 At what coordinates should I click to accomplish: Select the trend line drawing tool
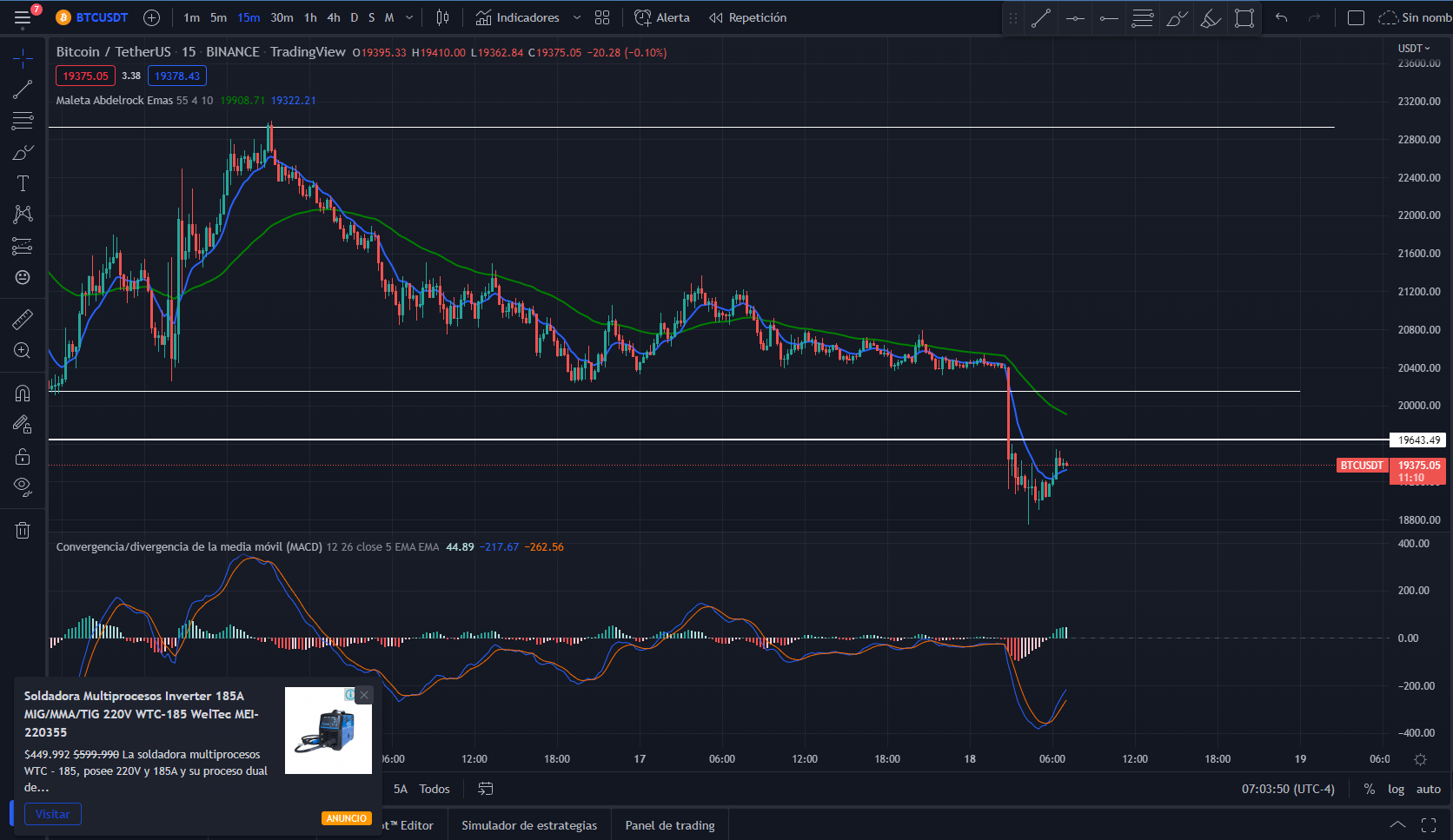click(23, 89)
